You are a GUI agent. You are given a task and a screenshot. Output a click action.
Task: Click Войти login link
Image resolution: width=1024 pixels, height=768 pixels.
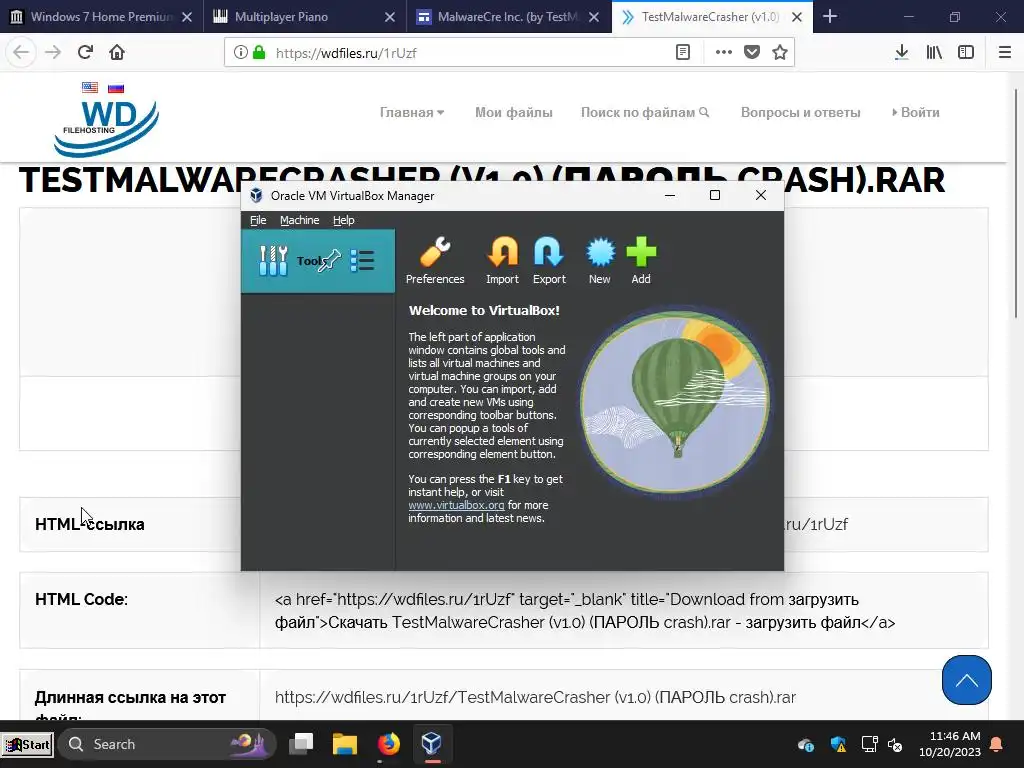pos(916,112)
